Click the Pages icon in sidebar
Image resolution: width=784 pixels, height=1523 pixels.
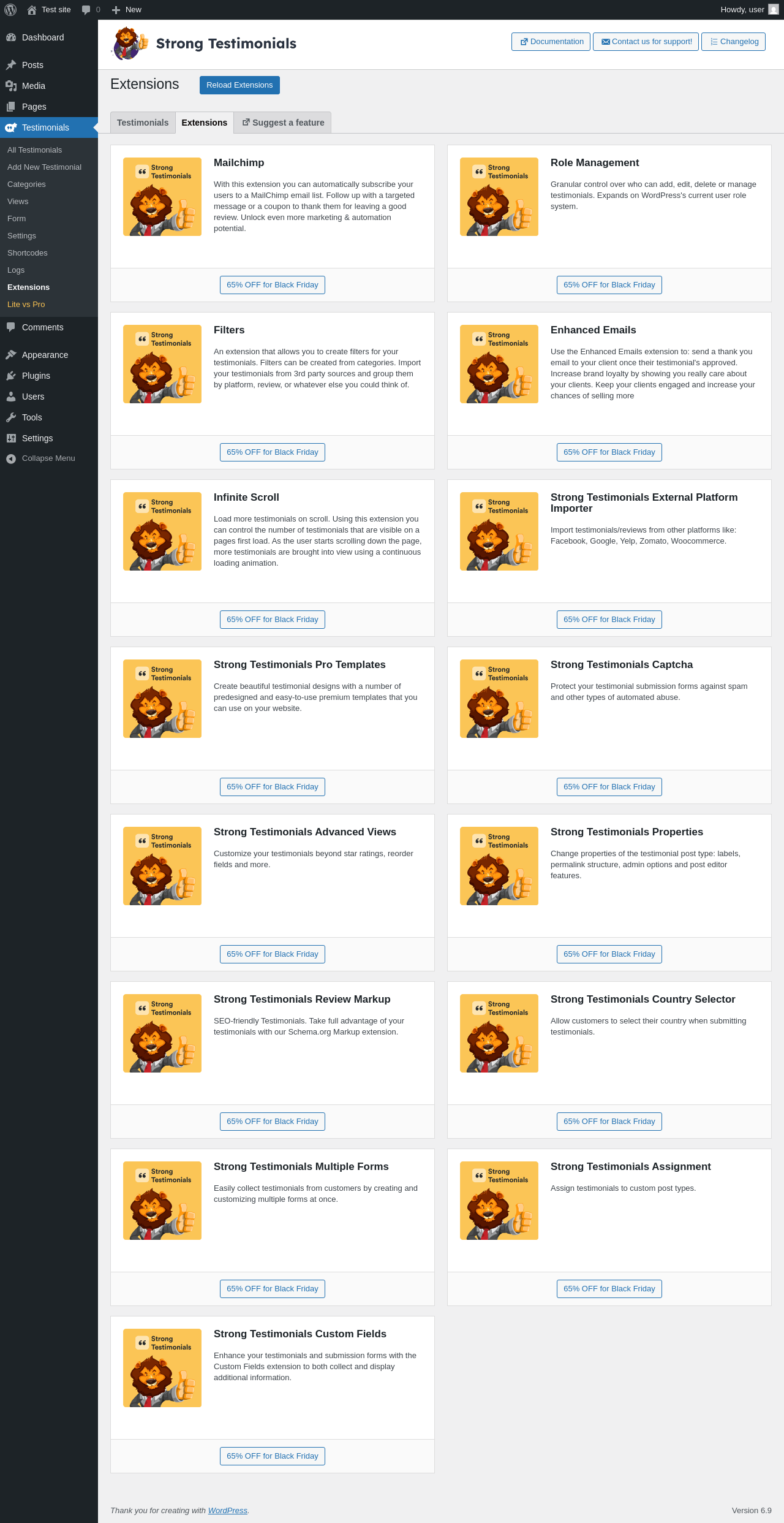tap(11, 107)
